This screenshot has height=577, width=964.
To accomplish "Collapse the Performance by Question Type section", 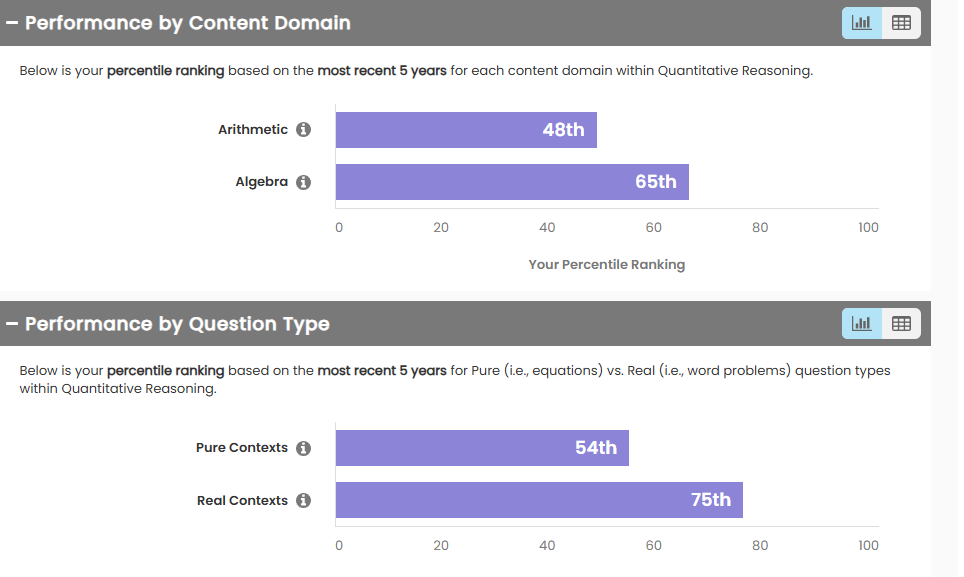I will coord(11,323).
